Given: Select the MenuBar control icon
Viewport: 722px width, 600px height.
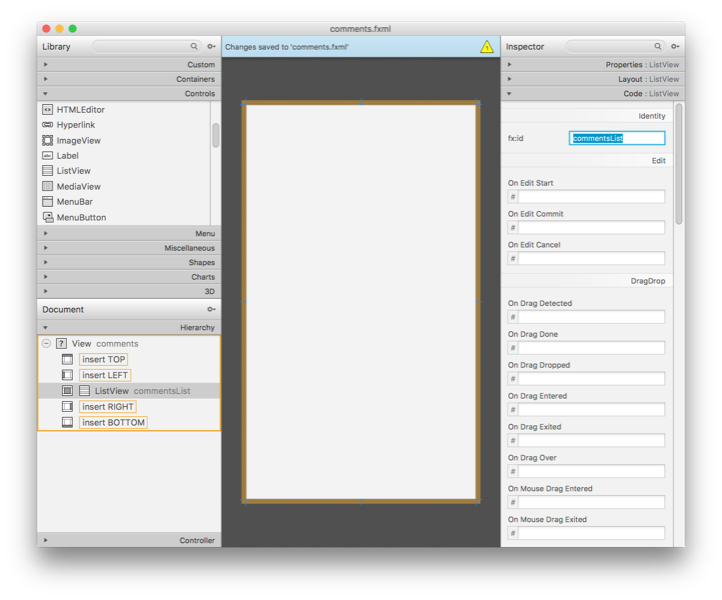Looking at the screenshot, I should [47, 202].
